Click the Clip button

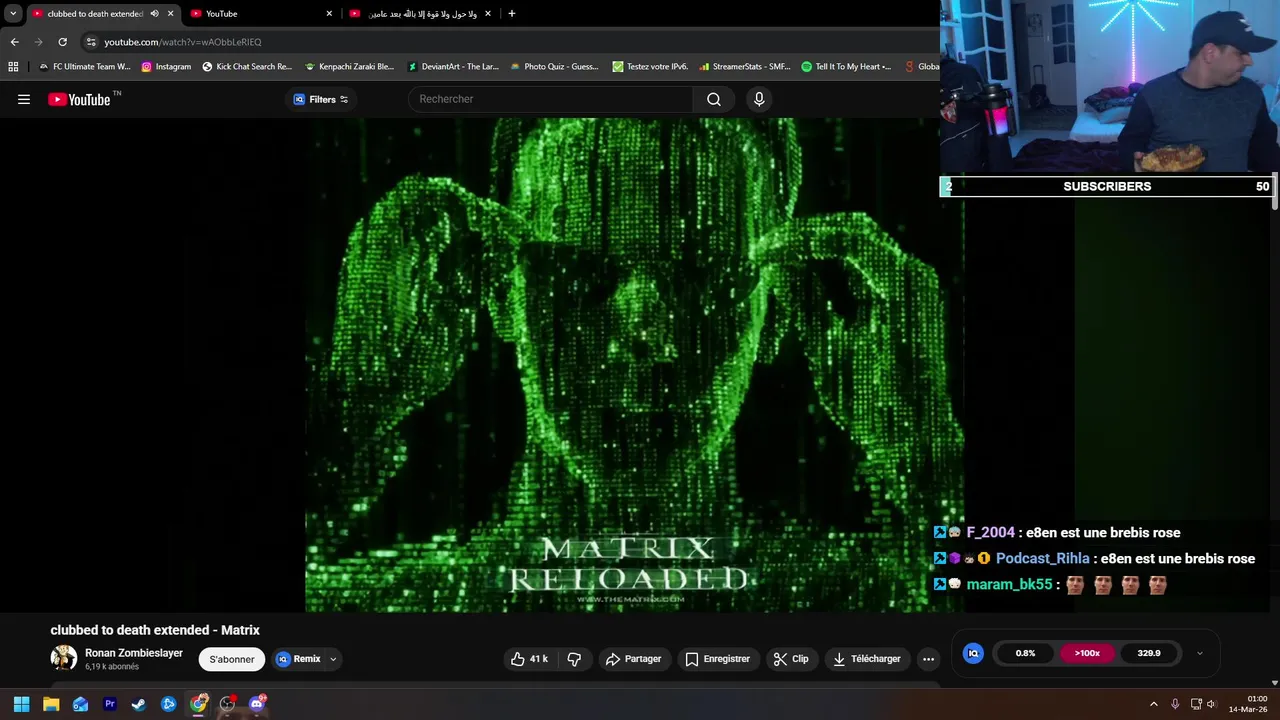click(791, 659)
